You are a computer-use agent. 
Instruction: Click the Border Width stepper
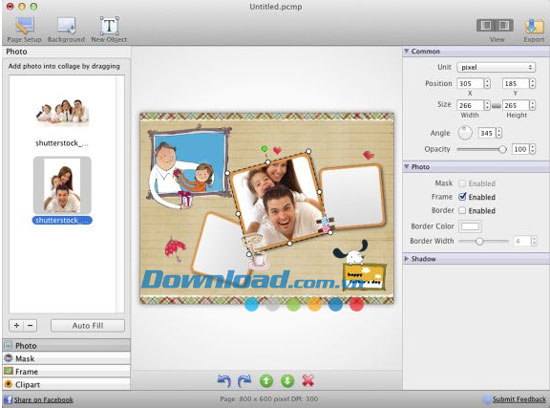[x=534, y=241]
